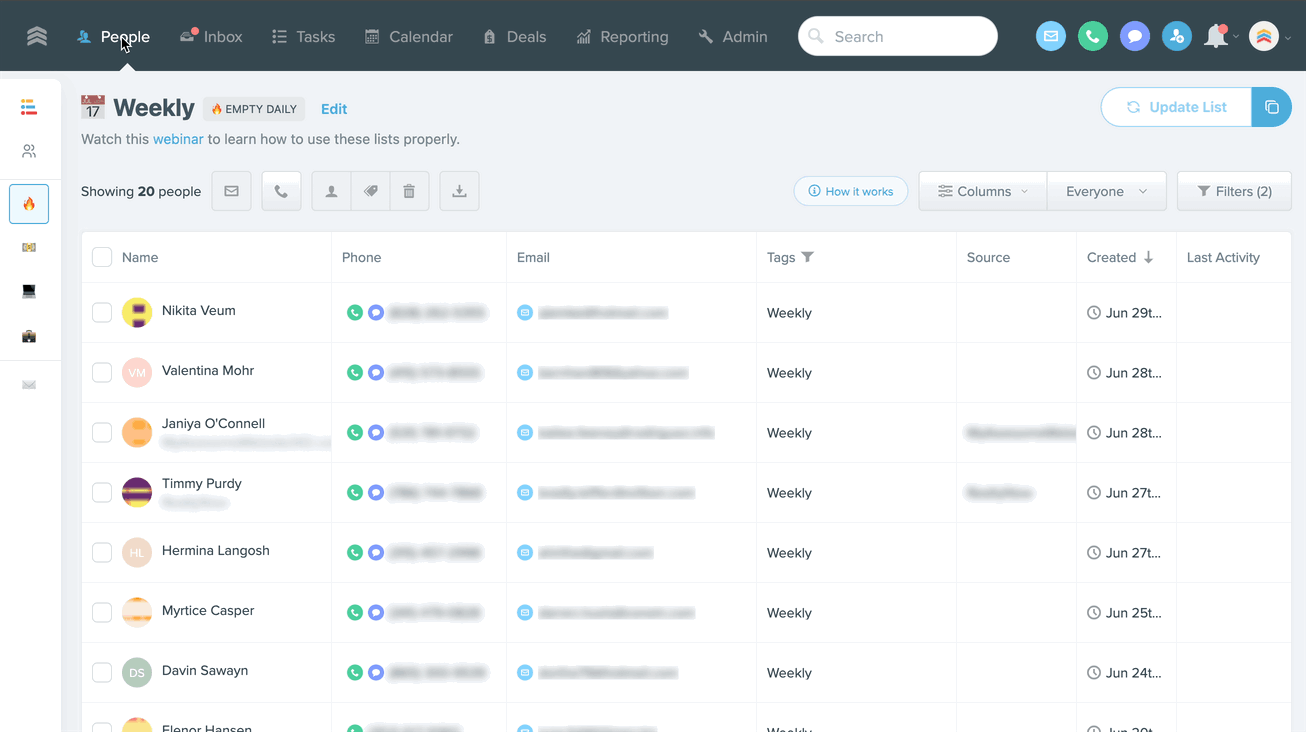Click the assign person toolbar icon
Screen dimensions: 1306x732
point(331,191)
